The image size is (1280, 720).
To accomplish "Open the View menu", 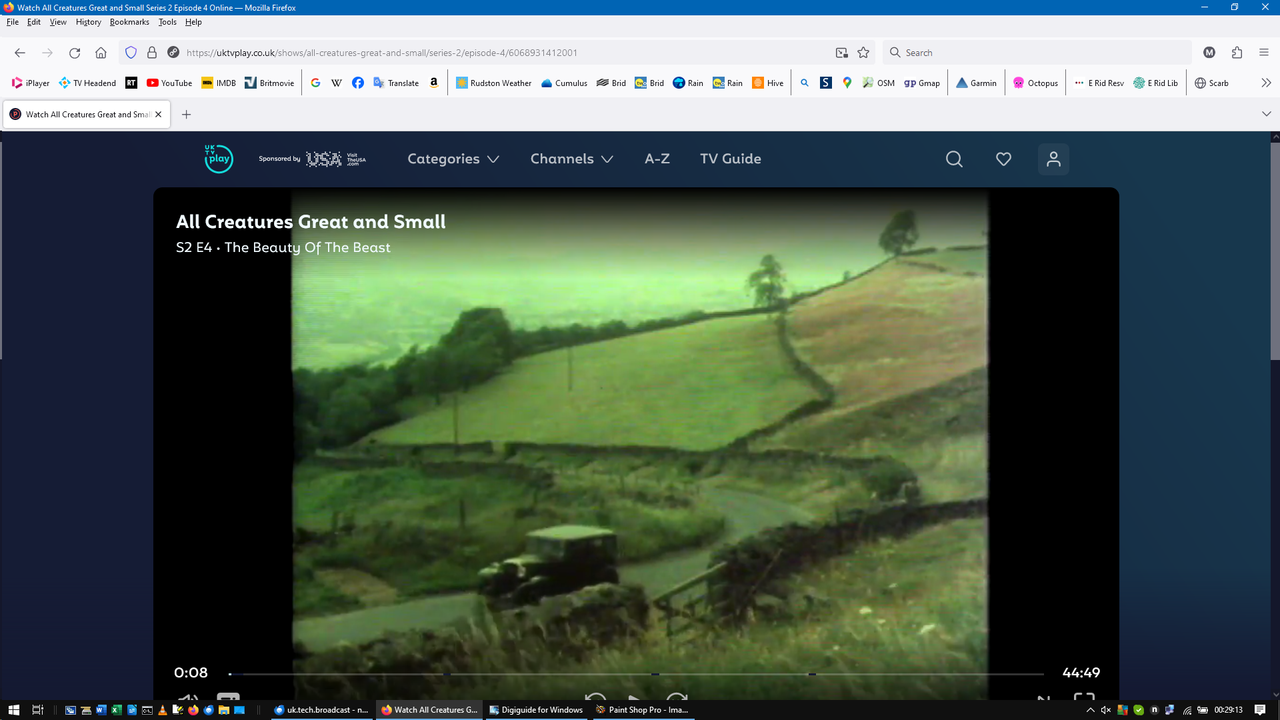I will 58,22.
